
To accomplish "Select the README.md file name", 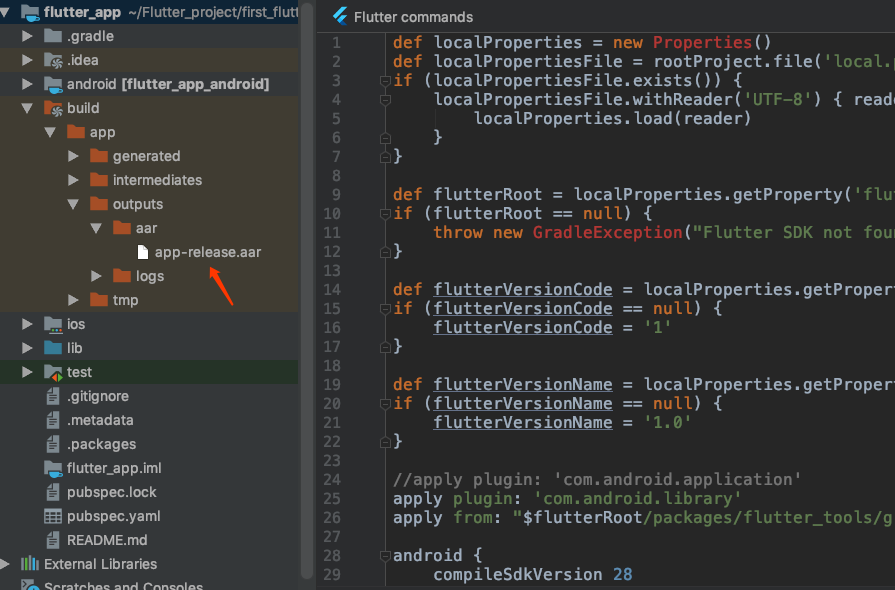I will (107, 540).
